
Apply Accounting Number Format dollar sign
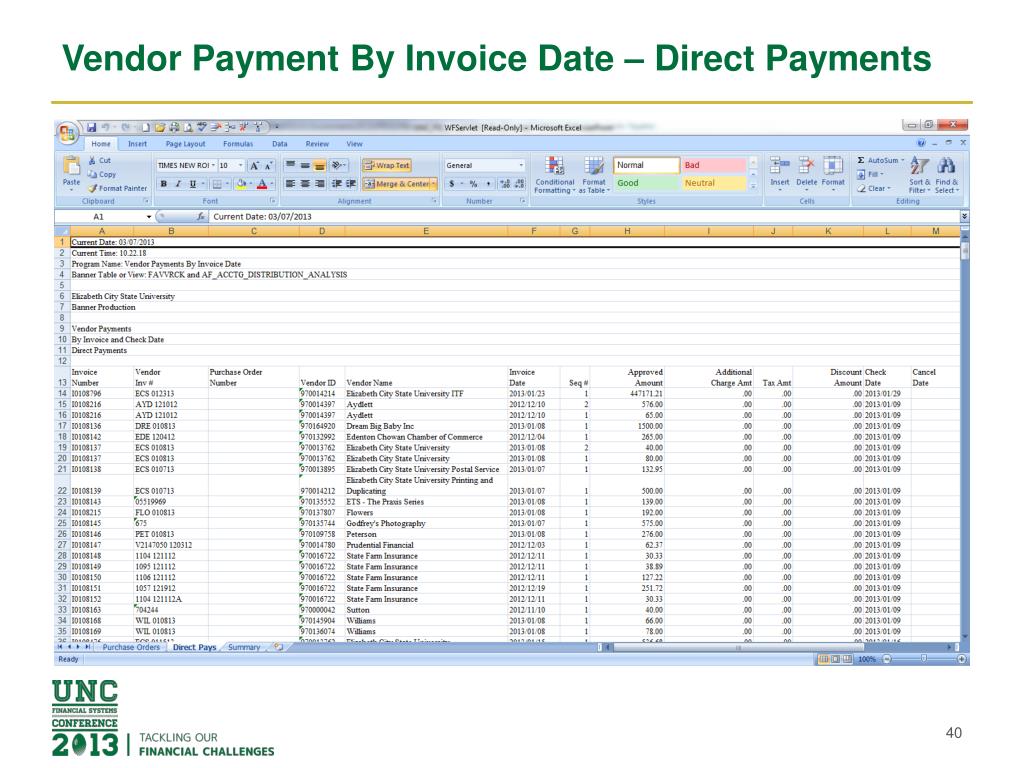(x=451, y=184)
